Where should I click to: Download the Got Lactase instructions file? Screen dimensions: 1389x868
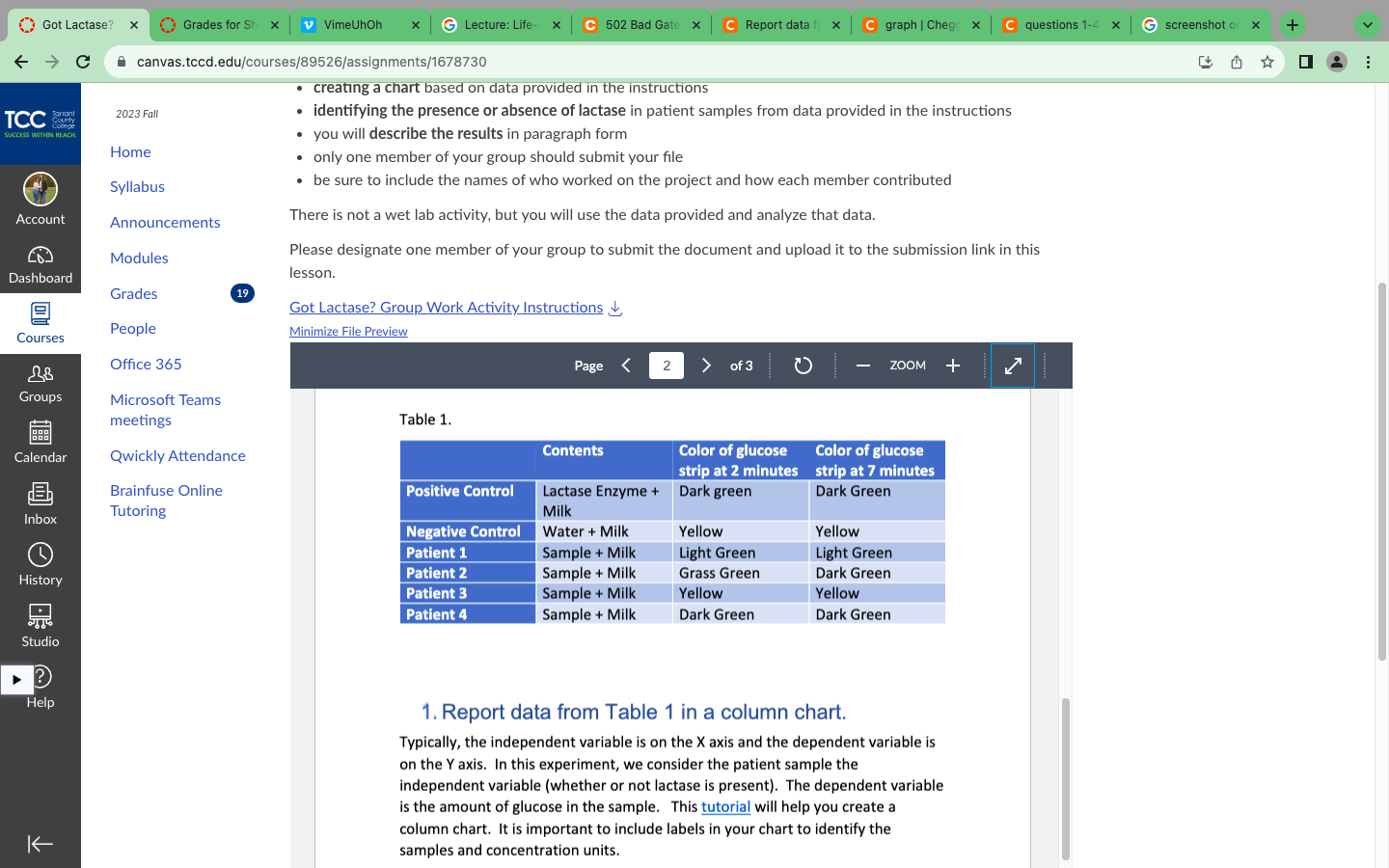point(615,308)
